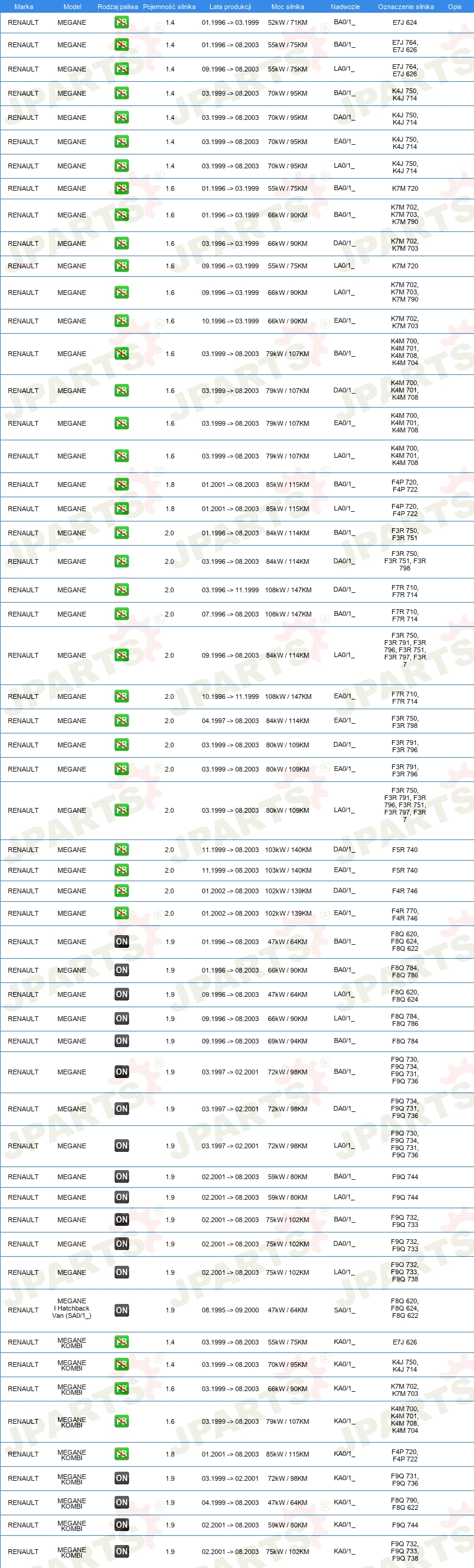Click the '52kW / 71KM' power cell

coord(287,22)
